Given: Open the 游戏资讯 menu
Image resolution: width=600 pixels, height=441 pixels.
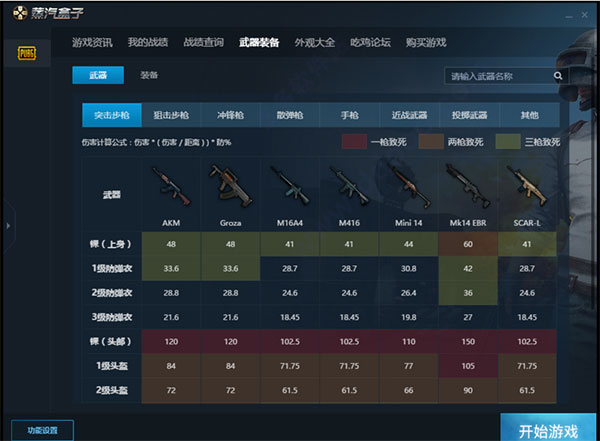Looking at the screenshot, I should point(92,42).
